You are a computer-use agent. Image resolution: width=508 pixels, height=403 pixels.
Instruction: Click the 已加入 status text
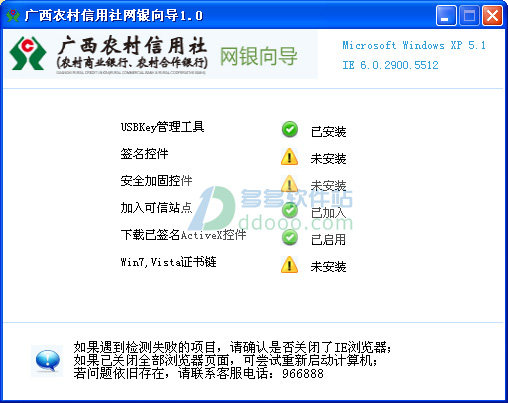(x=328, y=213)
